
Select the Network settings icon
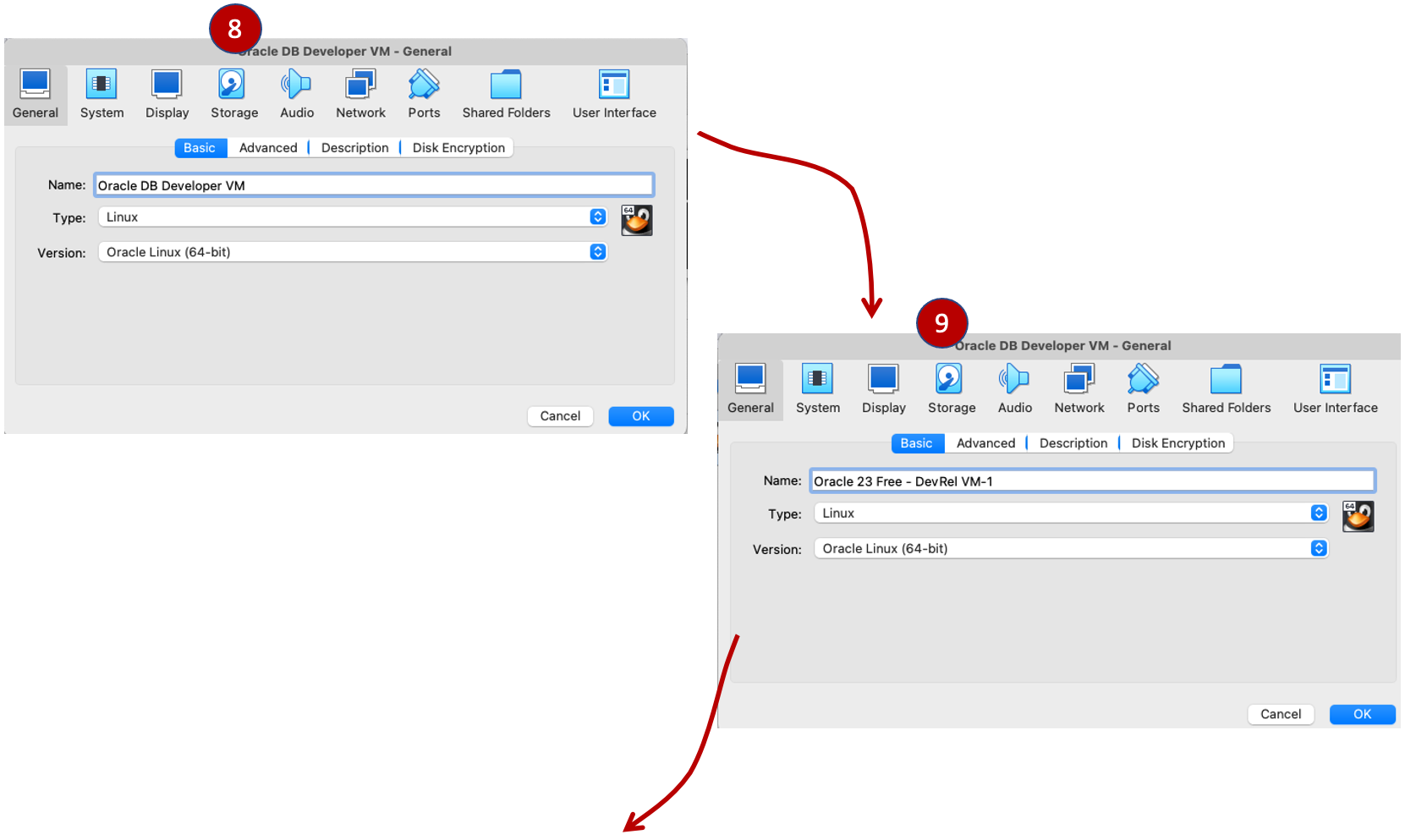(x=360, y=93)
